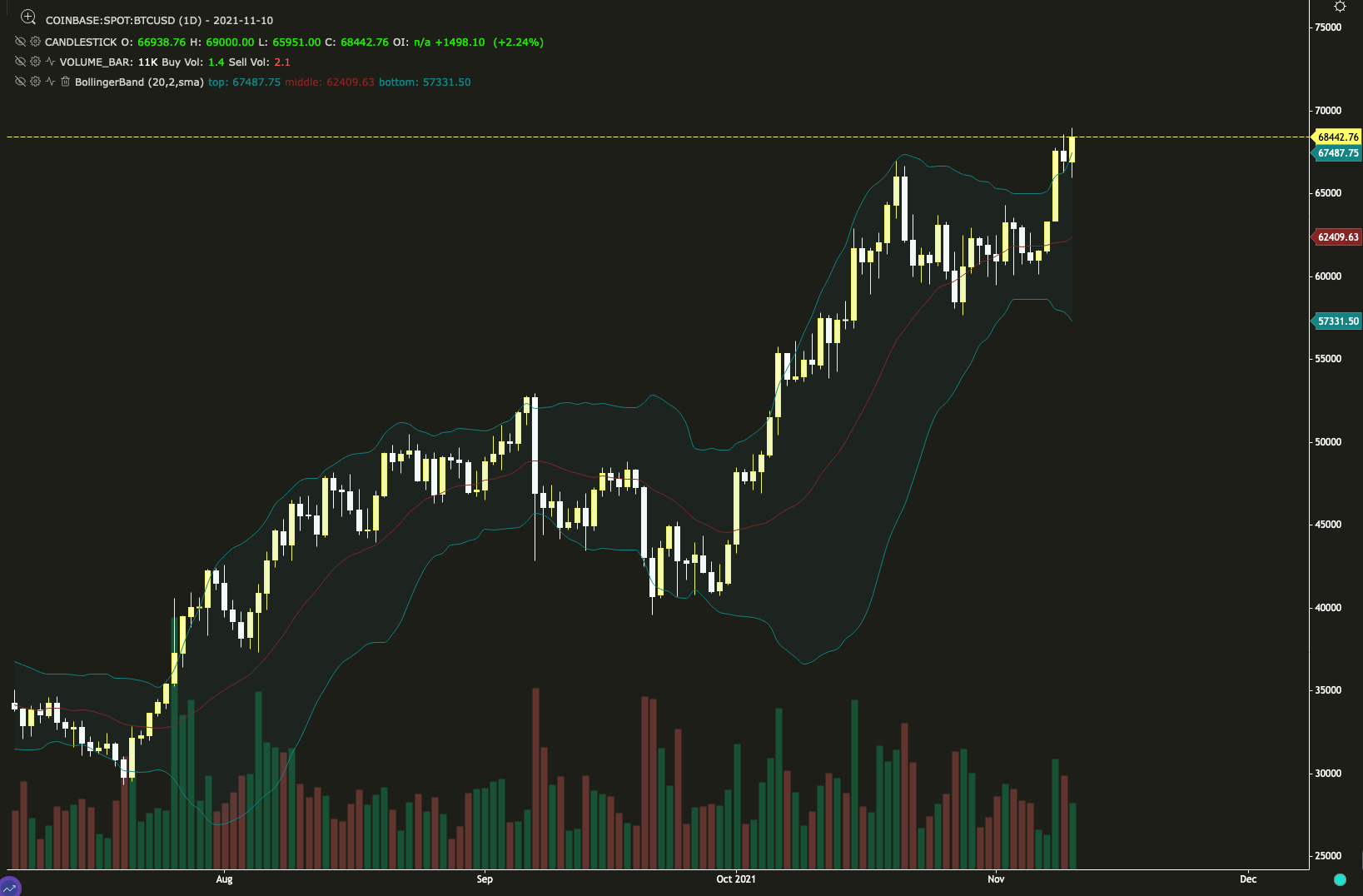Open CANDLESTICK settings gear
The height and width of the screenshot is (896, 1363).
(x=35, y=42)
